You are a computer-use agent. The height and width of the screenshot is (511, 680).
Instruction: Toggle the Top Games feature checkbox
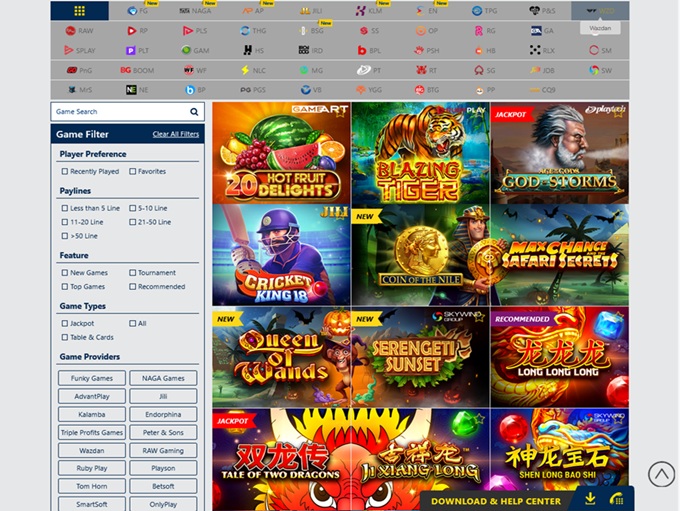click(65, 287)
